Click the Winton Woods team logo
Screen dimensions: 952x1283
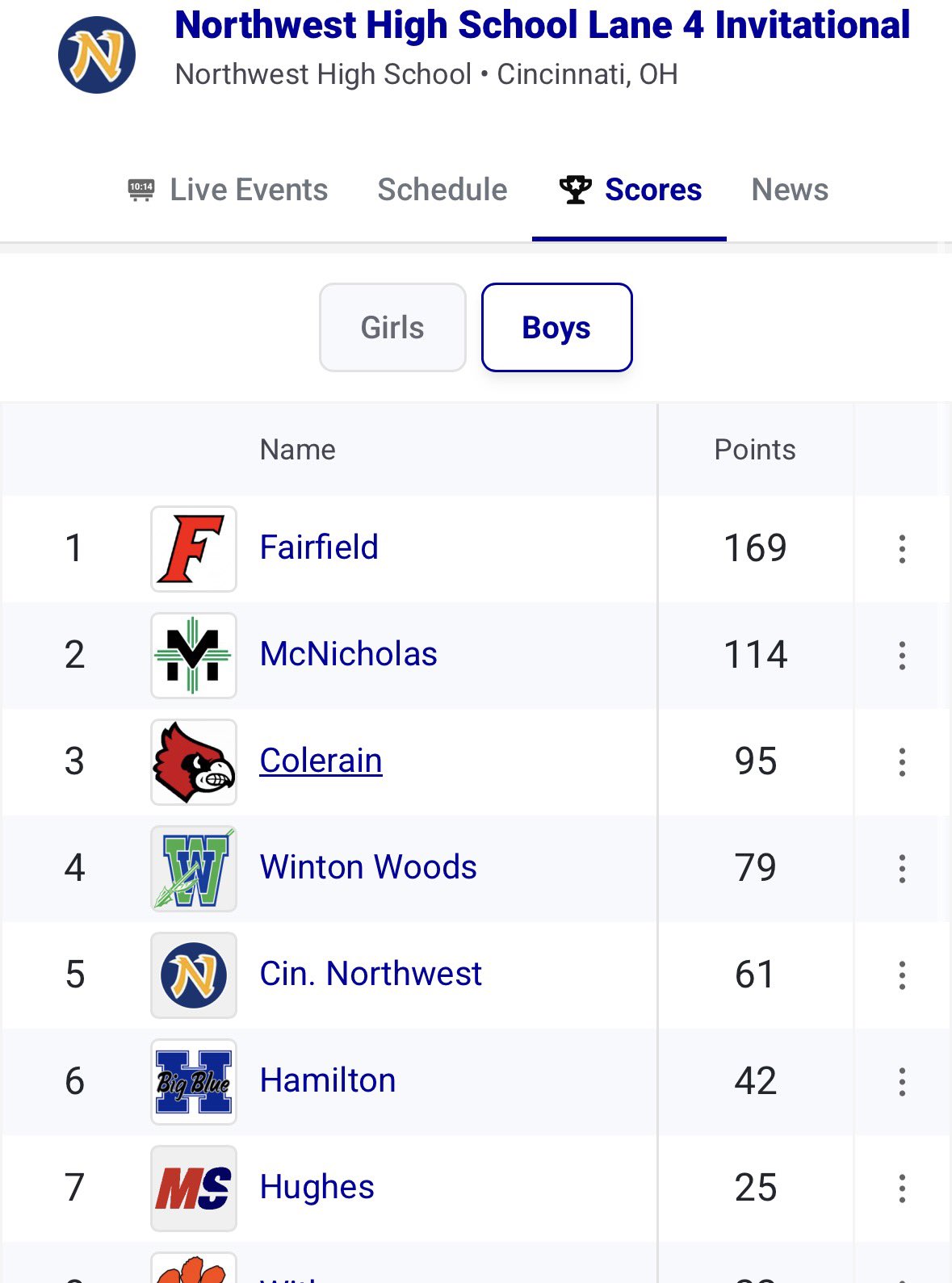(194, 869)
